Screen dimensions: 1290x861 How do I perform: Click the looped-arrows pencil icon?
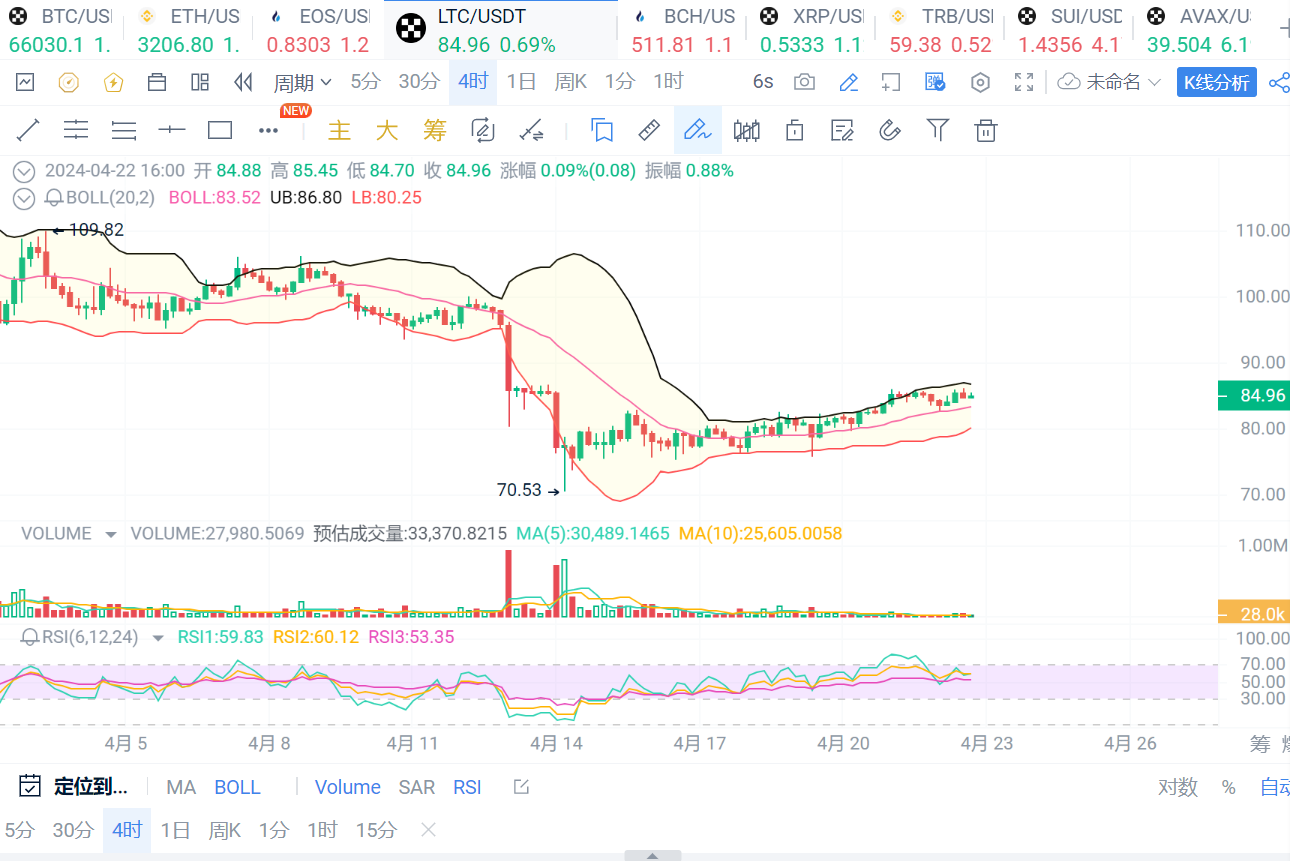pyautogui.click(x=482, y=130)
